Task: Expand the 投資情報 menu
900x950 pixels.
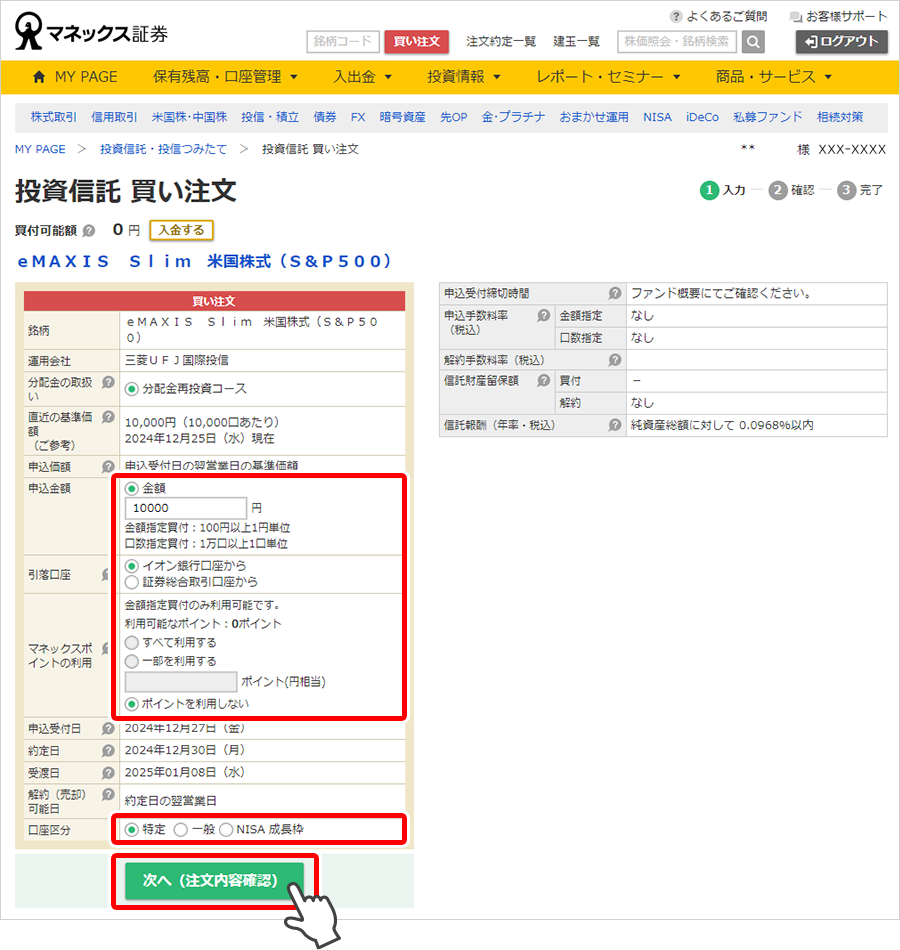Action: pyautogui.click(x=464, y=77)
